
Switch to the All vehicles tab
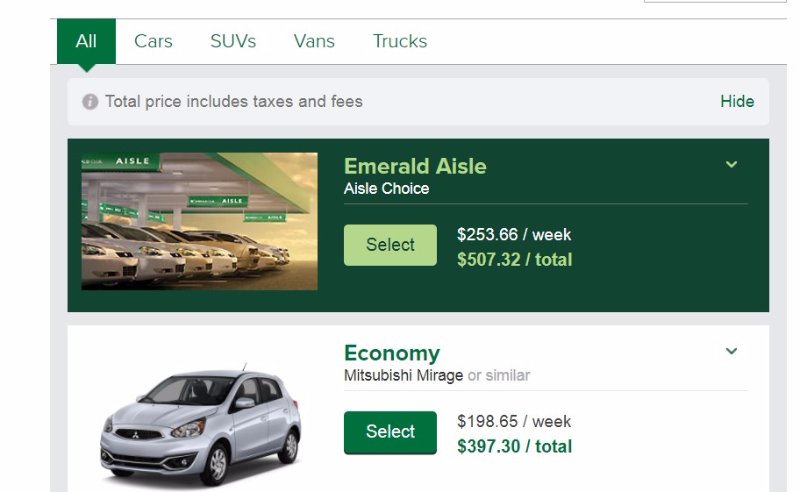pyautogui.click(x=86, y=41)
